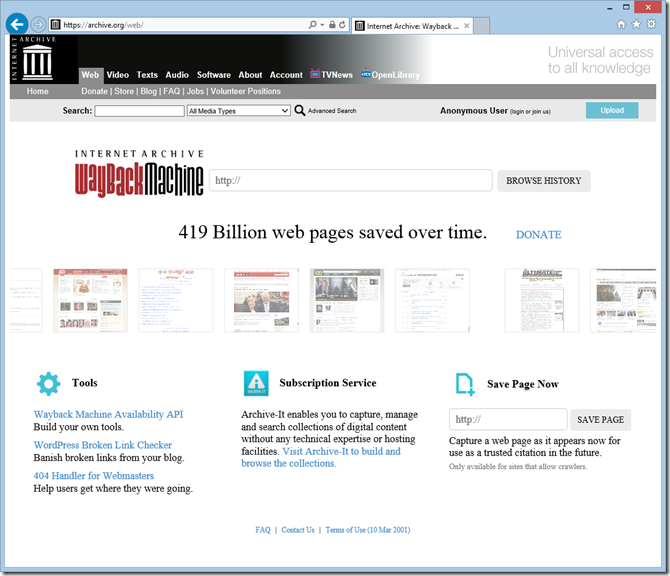Screen dimensions: 670x576
Task: Click the Home link in gray bar
Action: click(37, 91)
